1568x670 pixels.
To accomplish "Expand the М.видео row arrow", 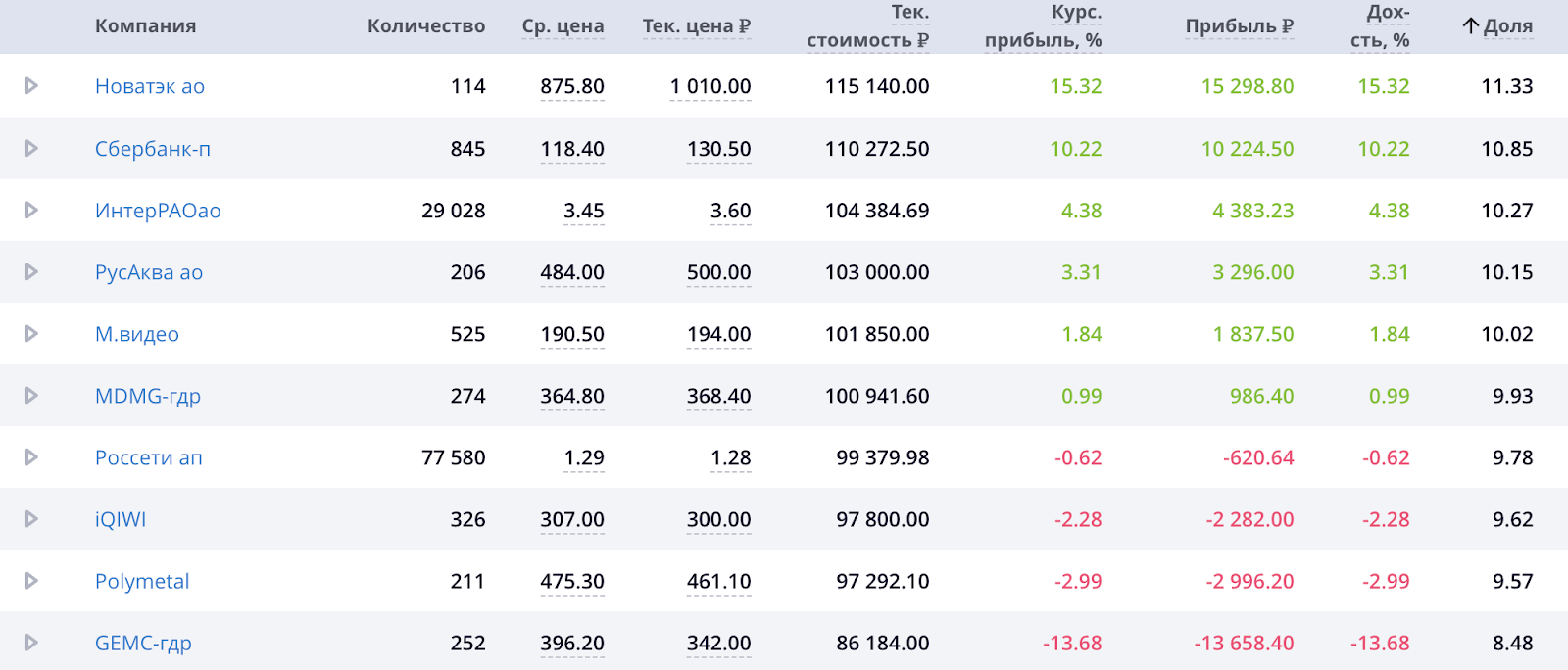I will (x=31, y=333).
